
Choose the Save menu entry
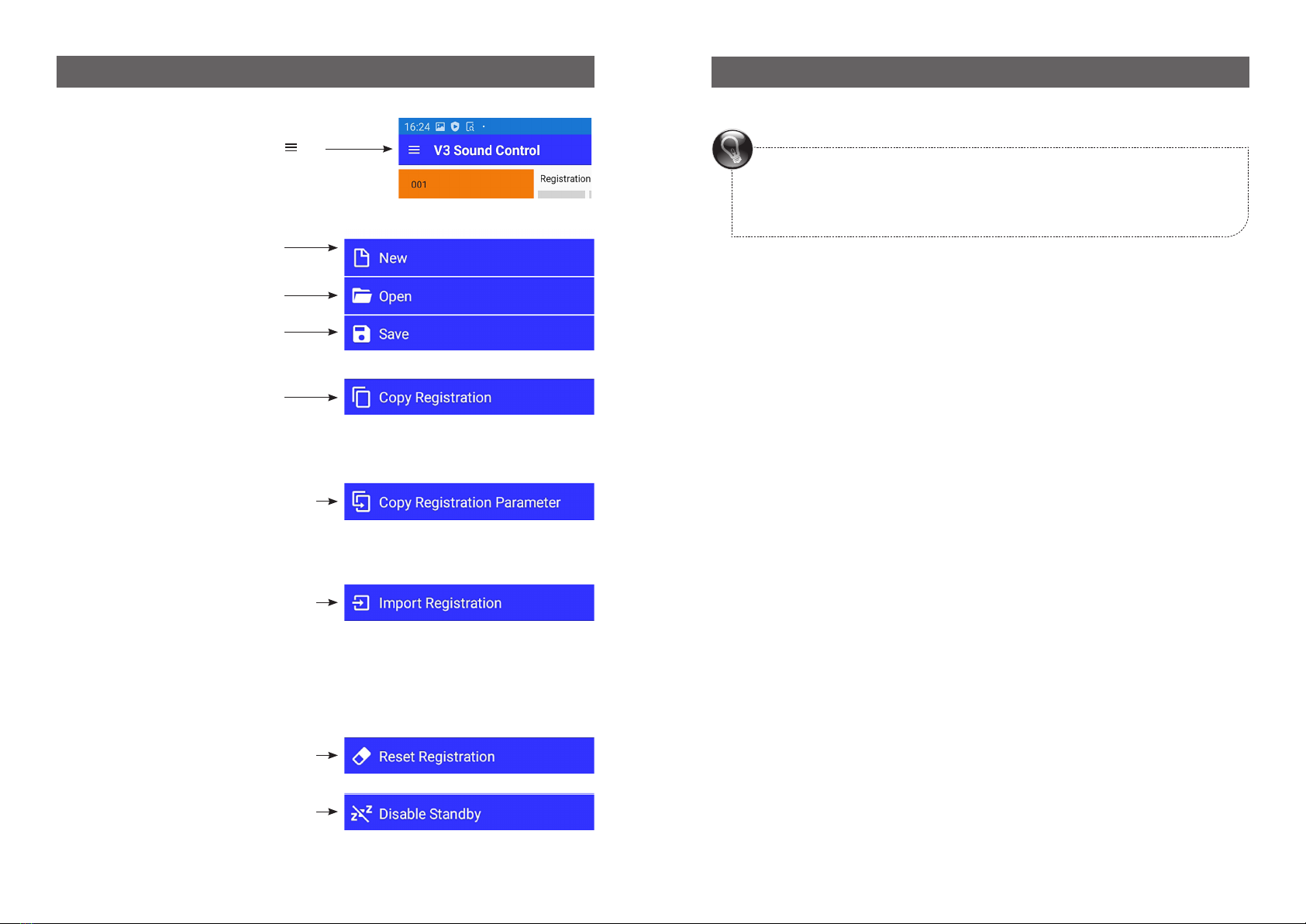[394, 334]
